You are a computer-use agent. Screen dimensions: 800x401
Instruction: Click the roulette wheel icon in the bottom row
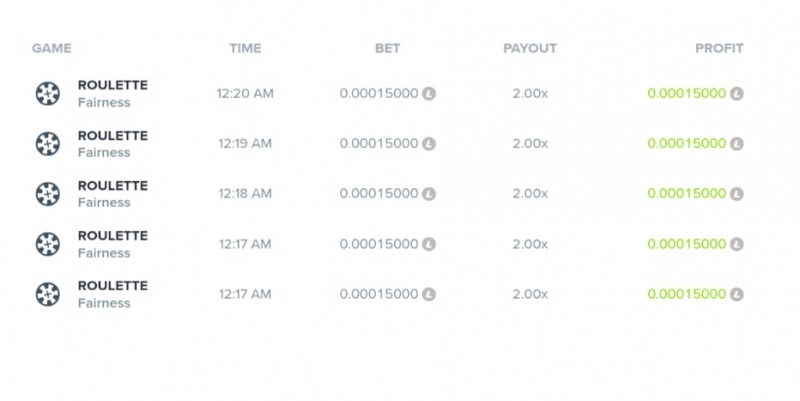pos(47,294)
